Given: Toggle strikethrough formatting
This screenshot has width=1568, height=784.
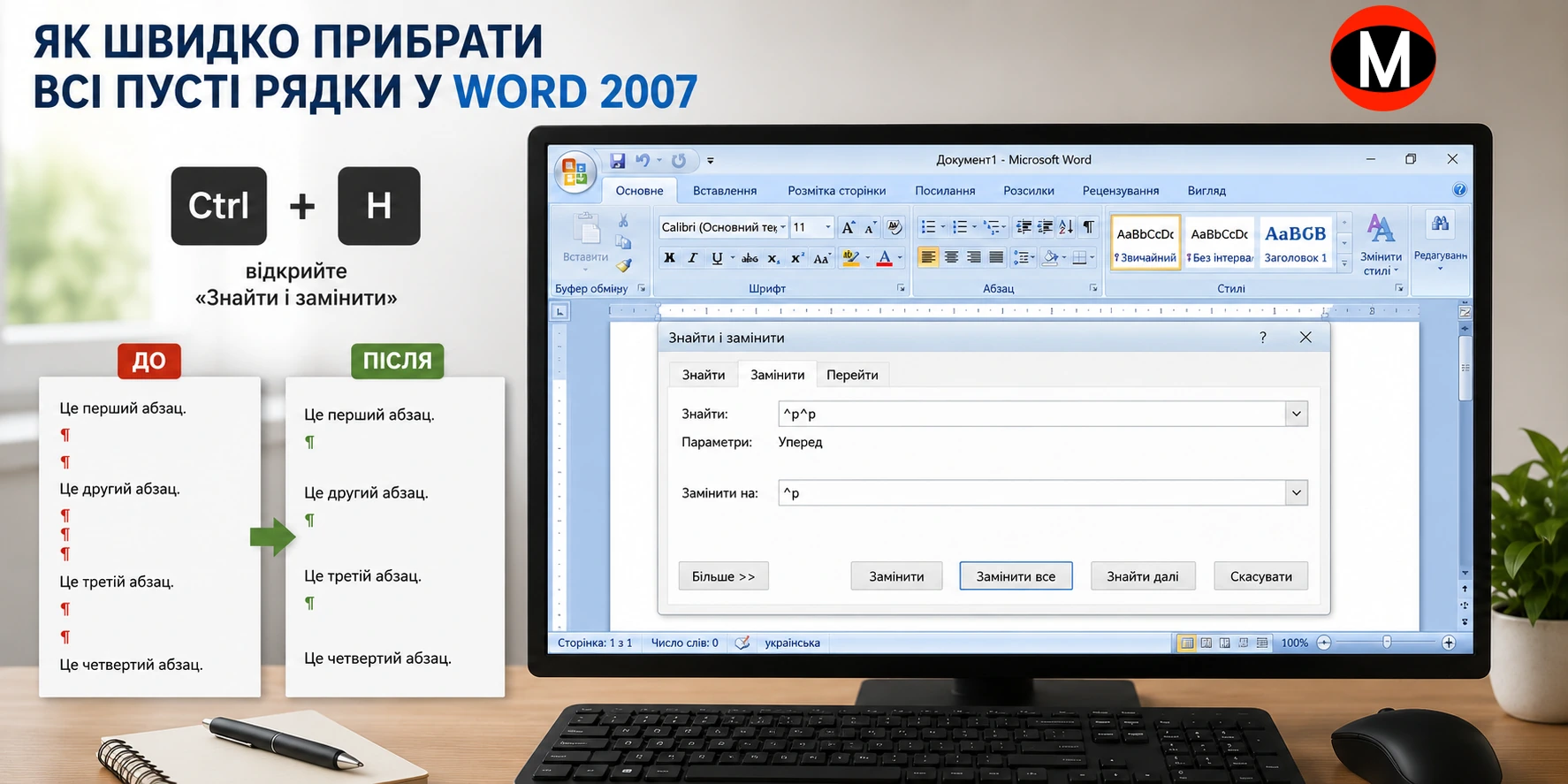Looking at the screenshot, I should (750, 258).
